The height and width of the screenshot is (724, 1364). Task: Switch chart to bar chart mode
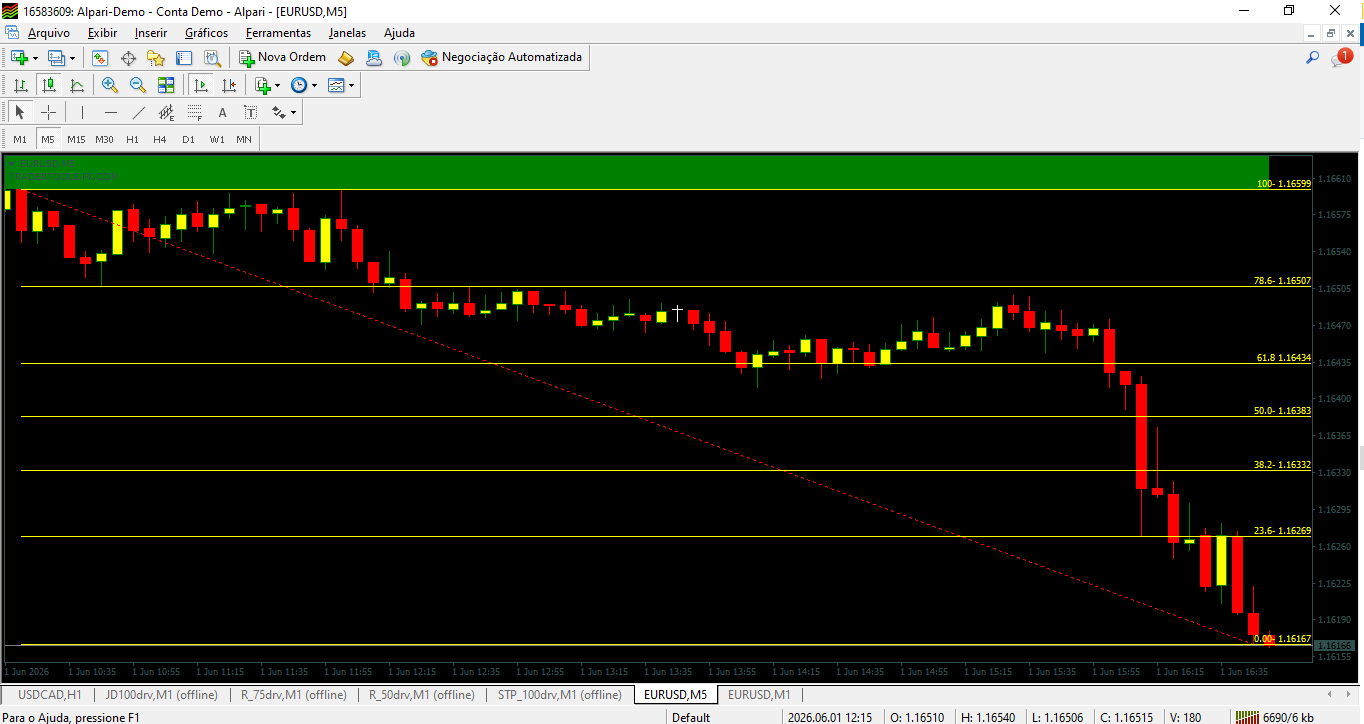tap(20, 85)
